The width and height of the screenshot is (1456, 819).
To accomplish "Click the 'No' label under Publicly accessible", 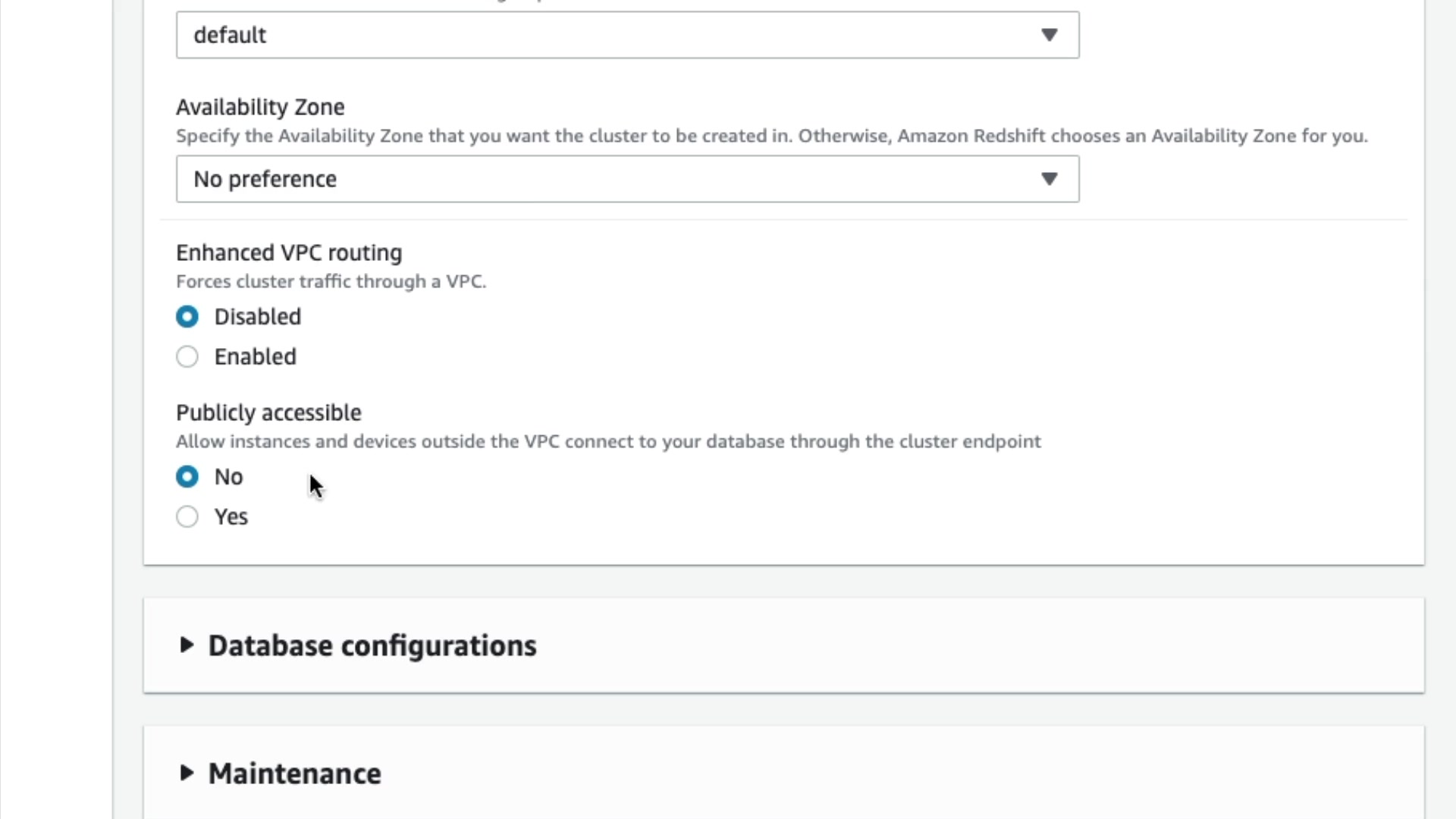I will coord(228,476).
